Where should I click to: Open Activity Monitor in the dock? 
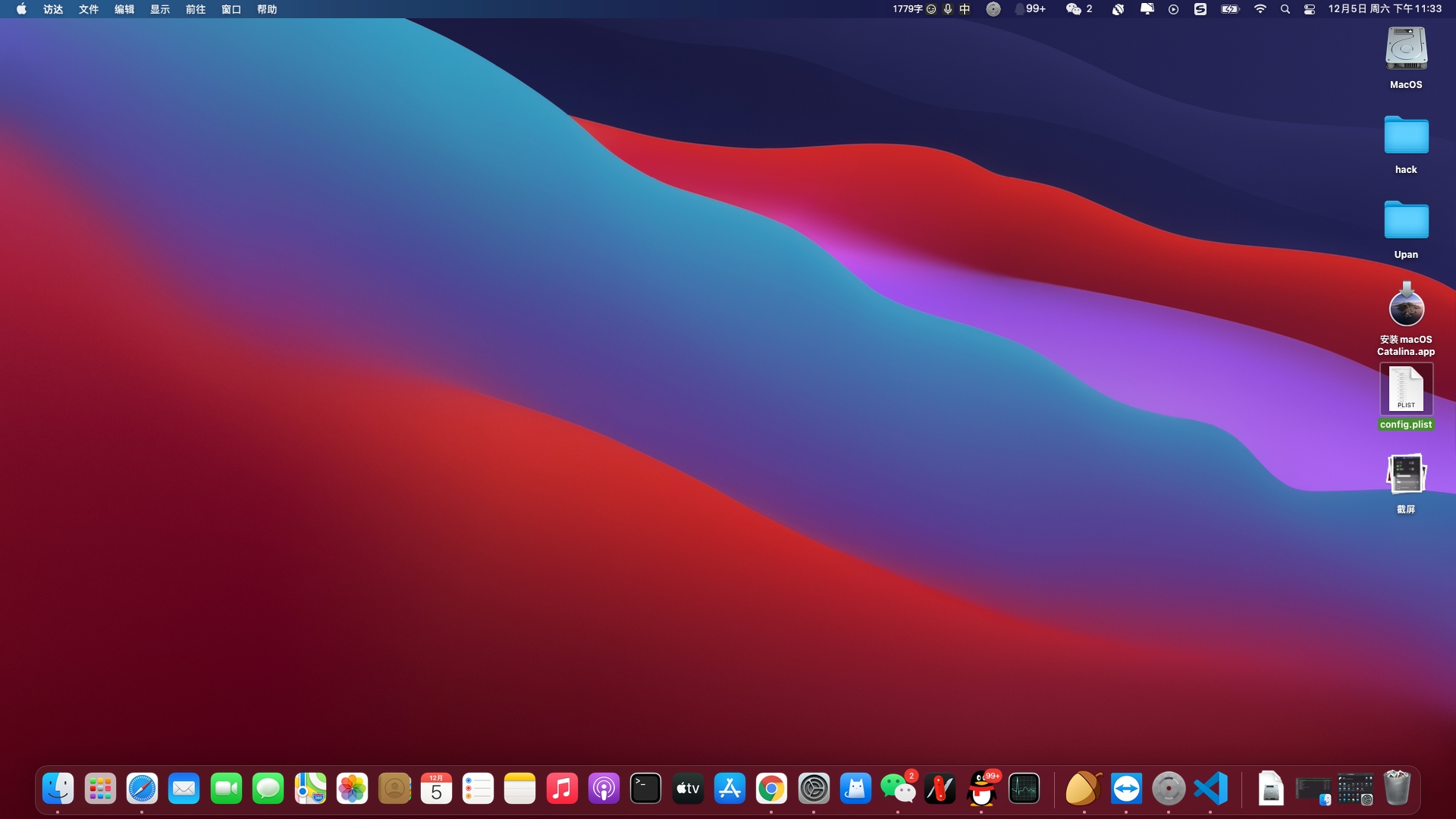click(1024, 789)
